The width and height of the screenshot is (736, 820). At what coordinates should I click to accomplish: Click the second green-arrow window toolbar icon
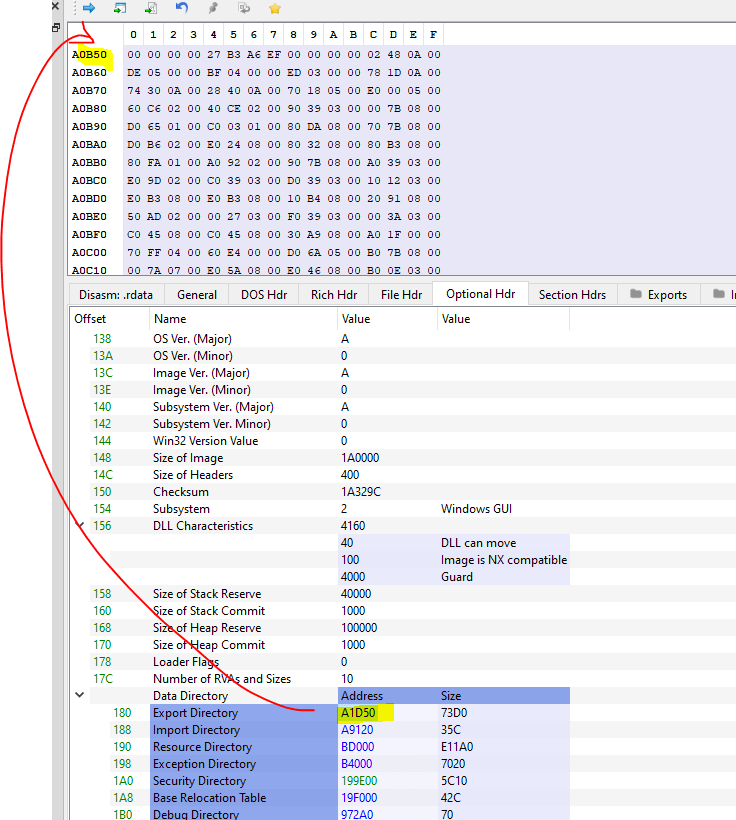120,8
